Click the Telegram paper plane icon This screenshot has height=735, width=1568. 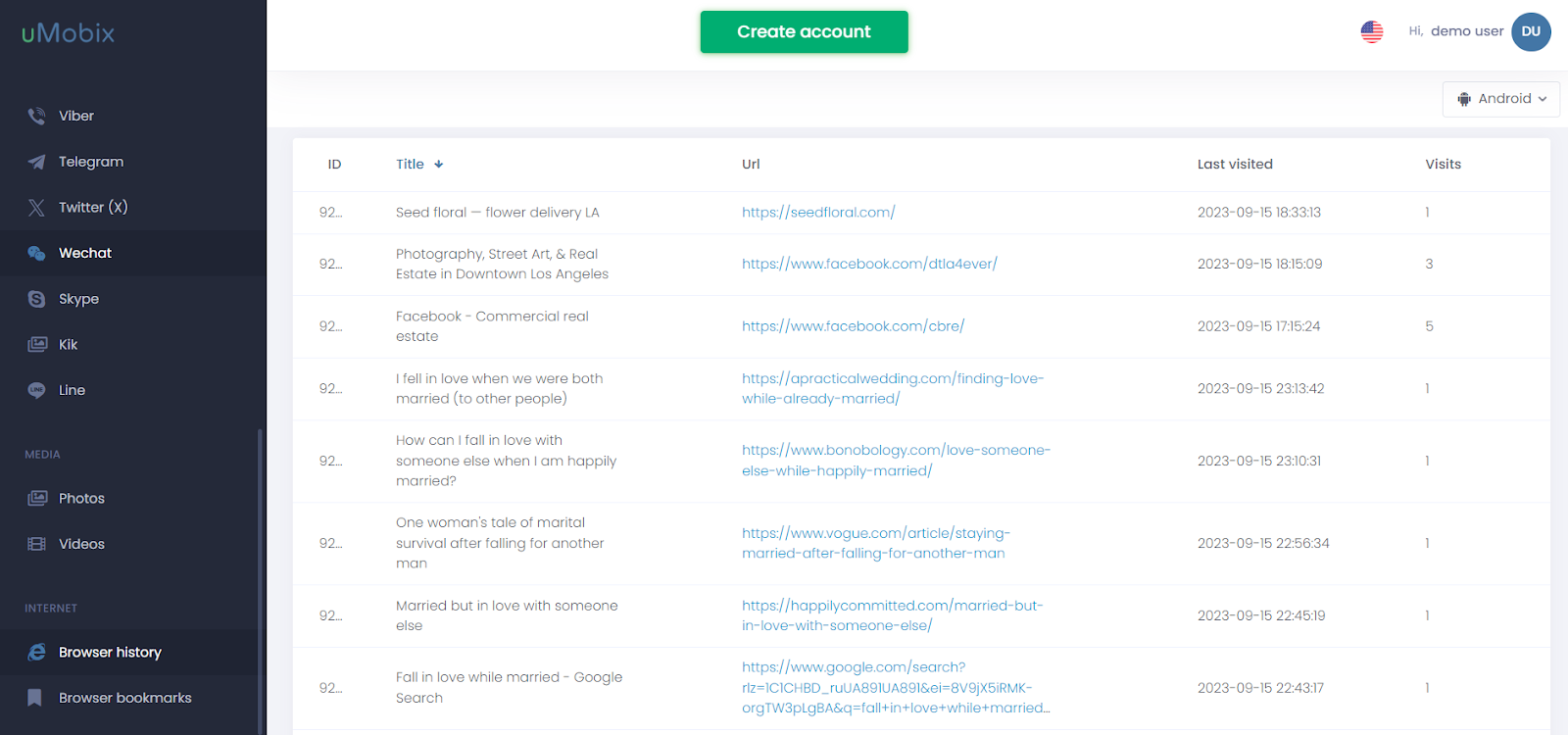[36, 162]
